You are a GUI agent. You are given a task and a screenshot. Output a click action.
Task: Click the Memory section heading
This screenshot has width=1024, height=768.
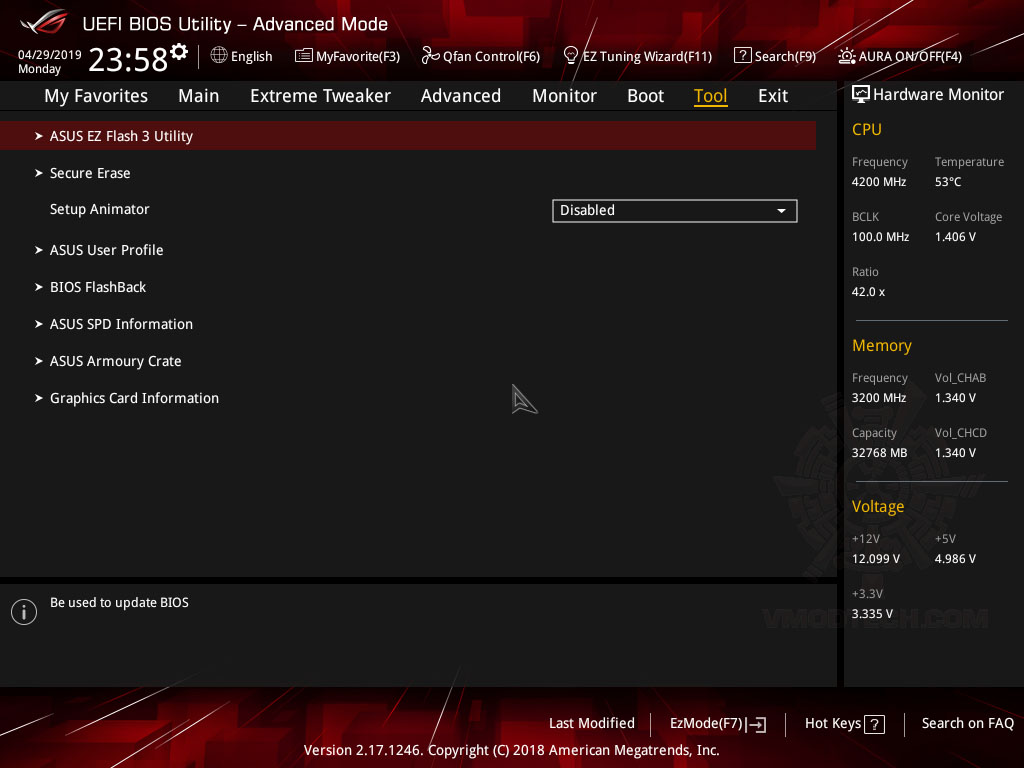point(881,345)
